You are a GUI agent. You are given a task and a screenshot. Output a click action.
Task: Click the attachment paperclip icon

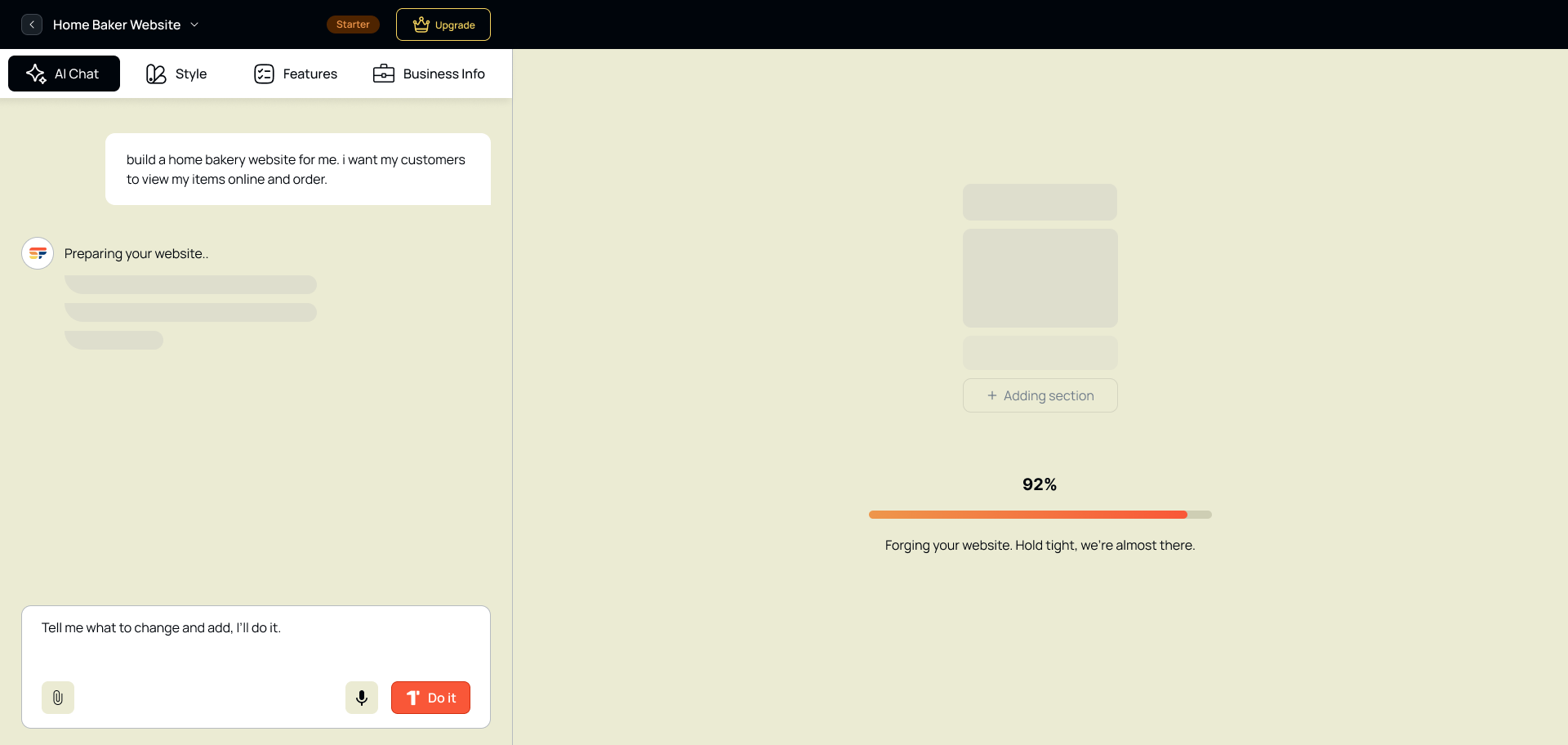[x=57, y=697]
